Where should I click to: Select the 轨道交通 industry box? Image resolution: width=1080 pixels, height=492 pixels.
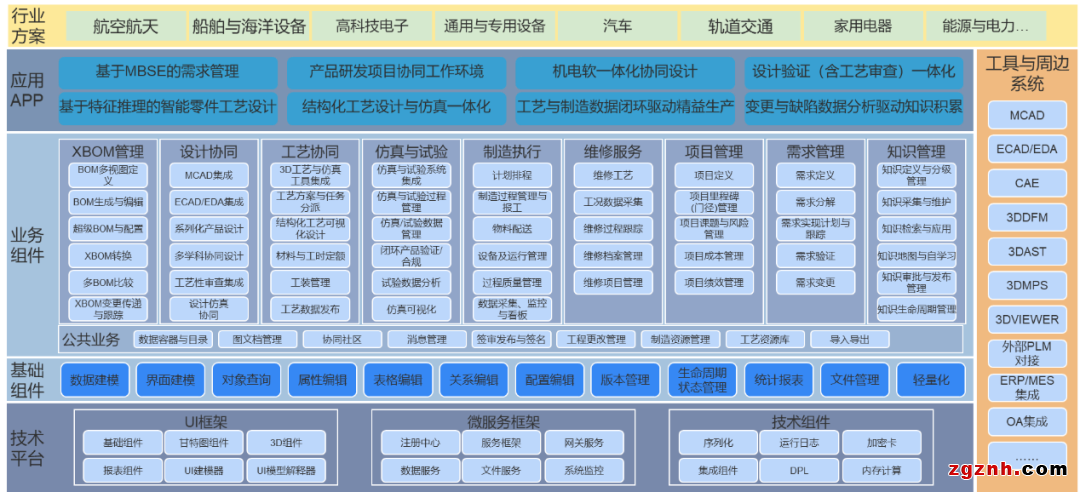(740, 27)
